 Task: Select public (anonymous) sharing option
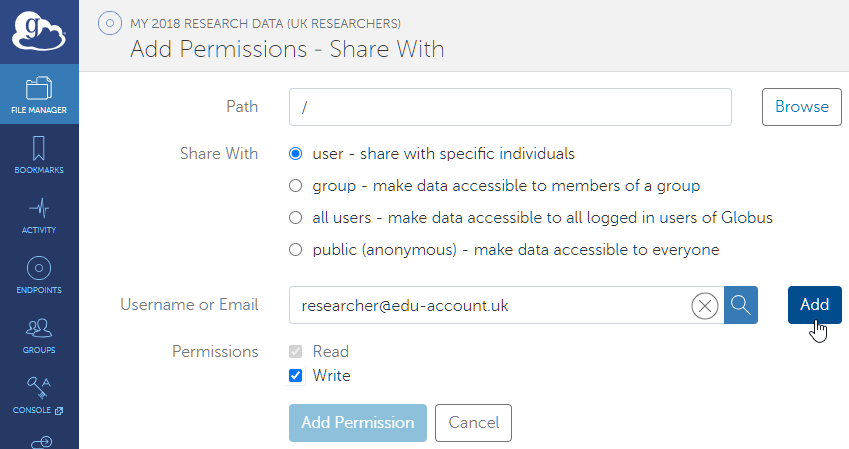(295, 250)
